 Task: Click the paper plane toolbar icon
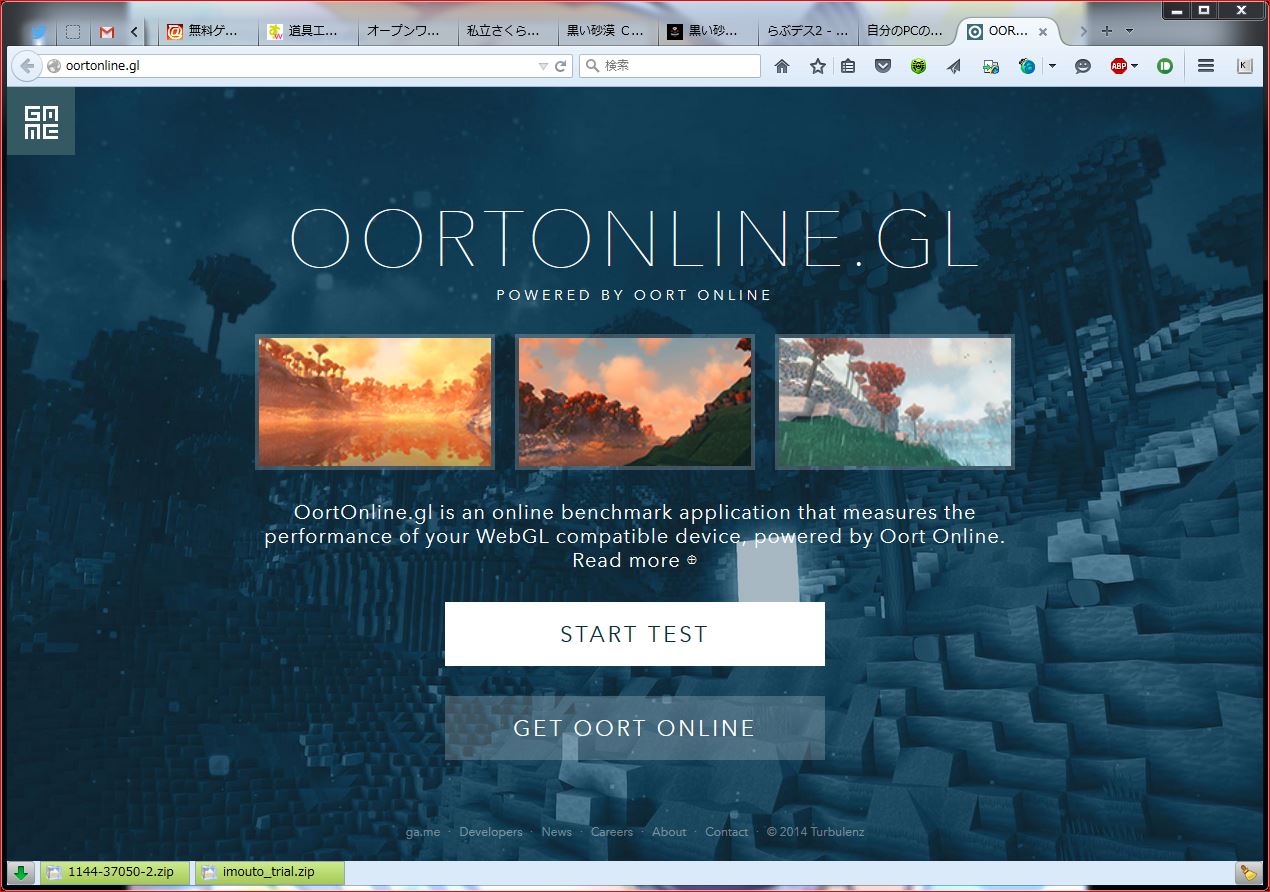(x=954, y=66)
